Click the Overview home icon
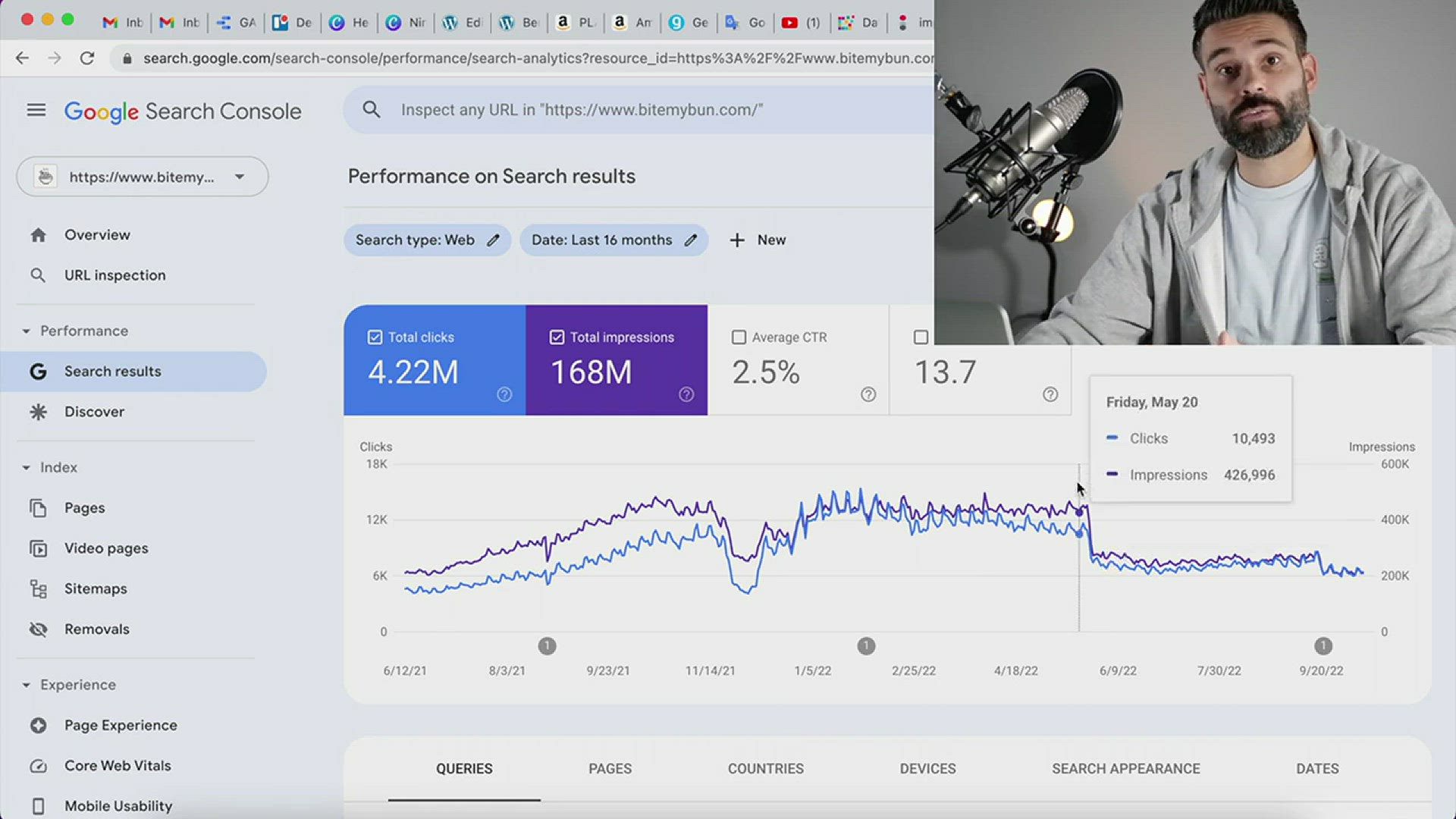 pos(38,235)
